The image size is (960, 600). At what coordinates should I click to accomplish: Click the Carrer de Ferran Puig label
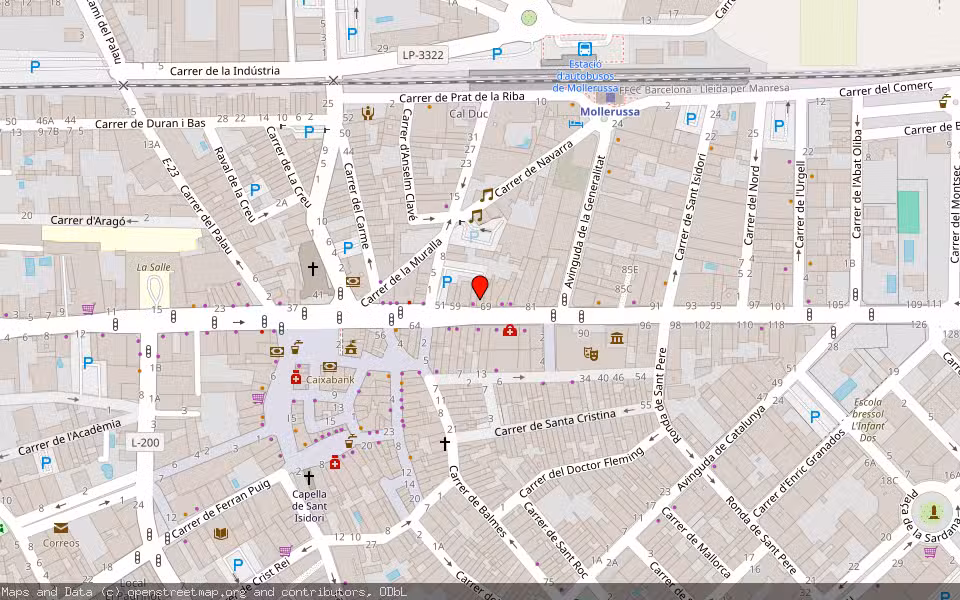pyautogui.click(x=220, y=509)
